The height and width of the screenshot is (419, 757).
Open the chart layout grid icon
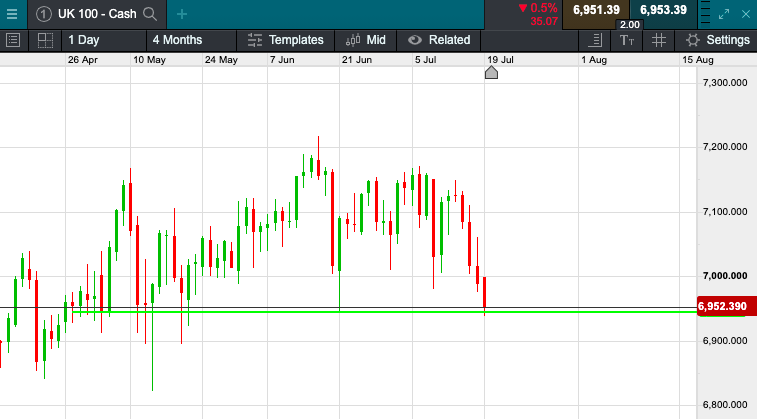[x=44, y=40]
